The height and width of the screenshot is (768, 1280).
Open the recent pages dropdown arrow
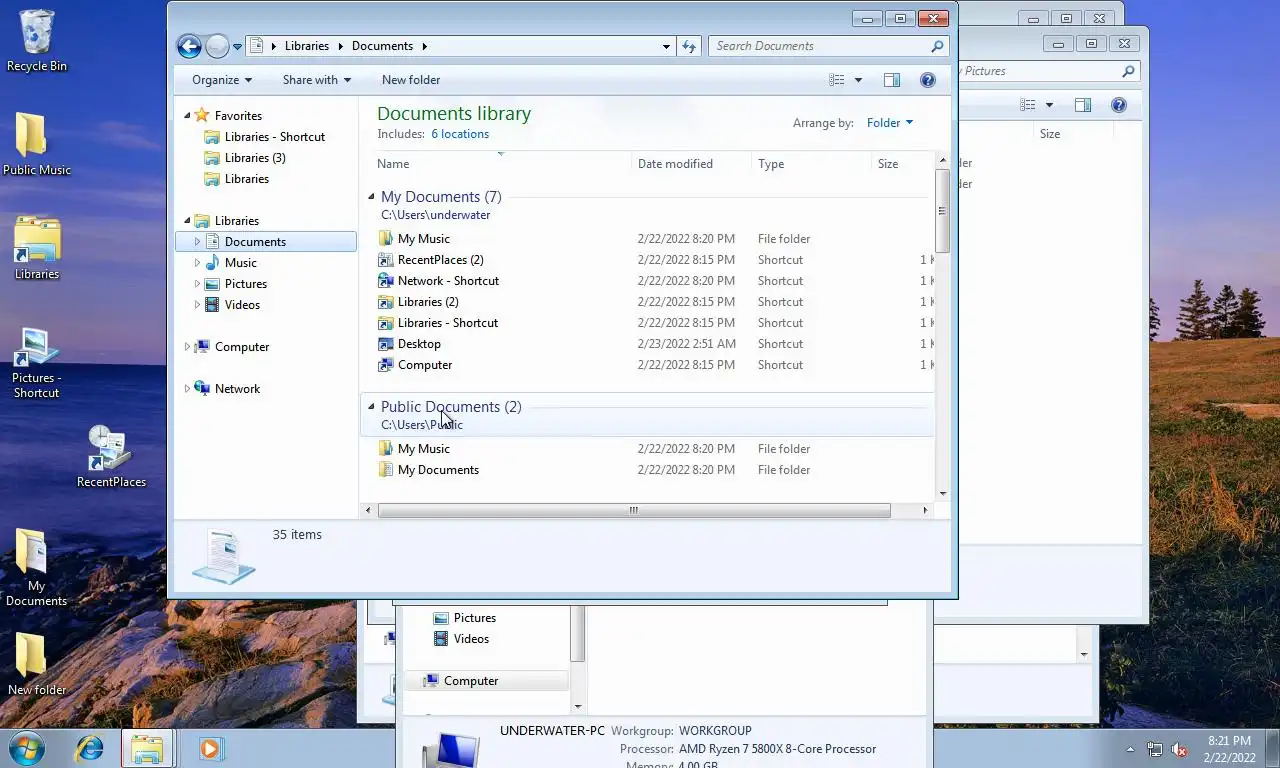click(237, 46)
